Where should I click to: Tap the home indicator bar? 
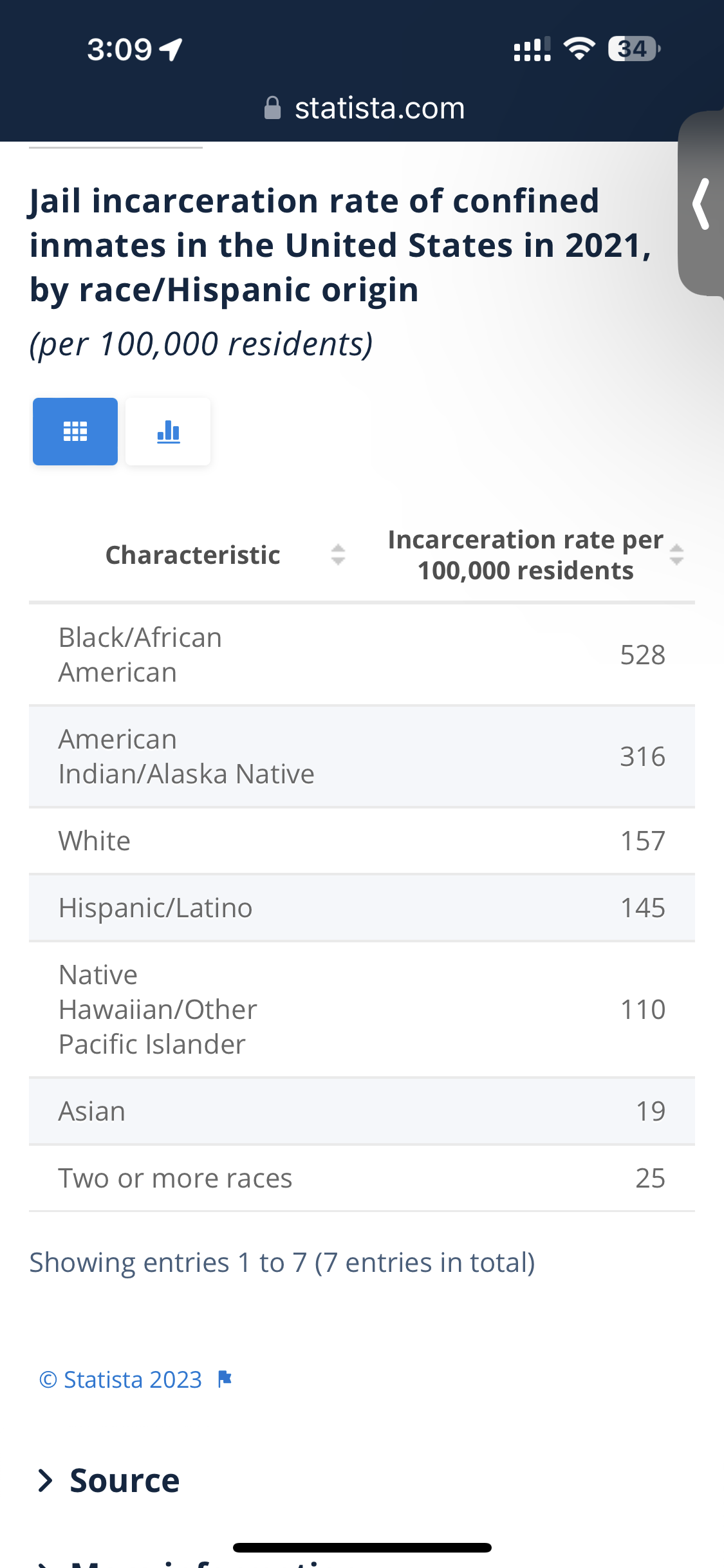[362, 1547]
